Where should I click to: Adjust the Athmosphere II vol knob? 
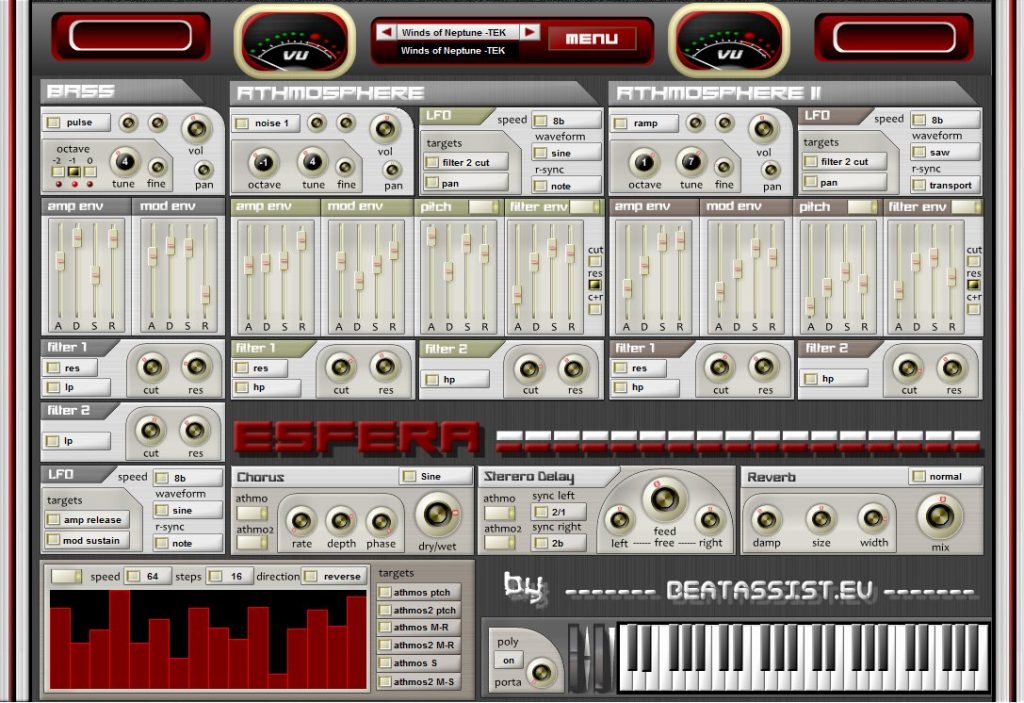pyautogui.click(x=763, y=129)
